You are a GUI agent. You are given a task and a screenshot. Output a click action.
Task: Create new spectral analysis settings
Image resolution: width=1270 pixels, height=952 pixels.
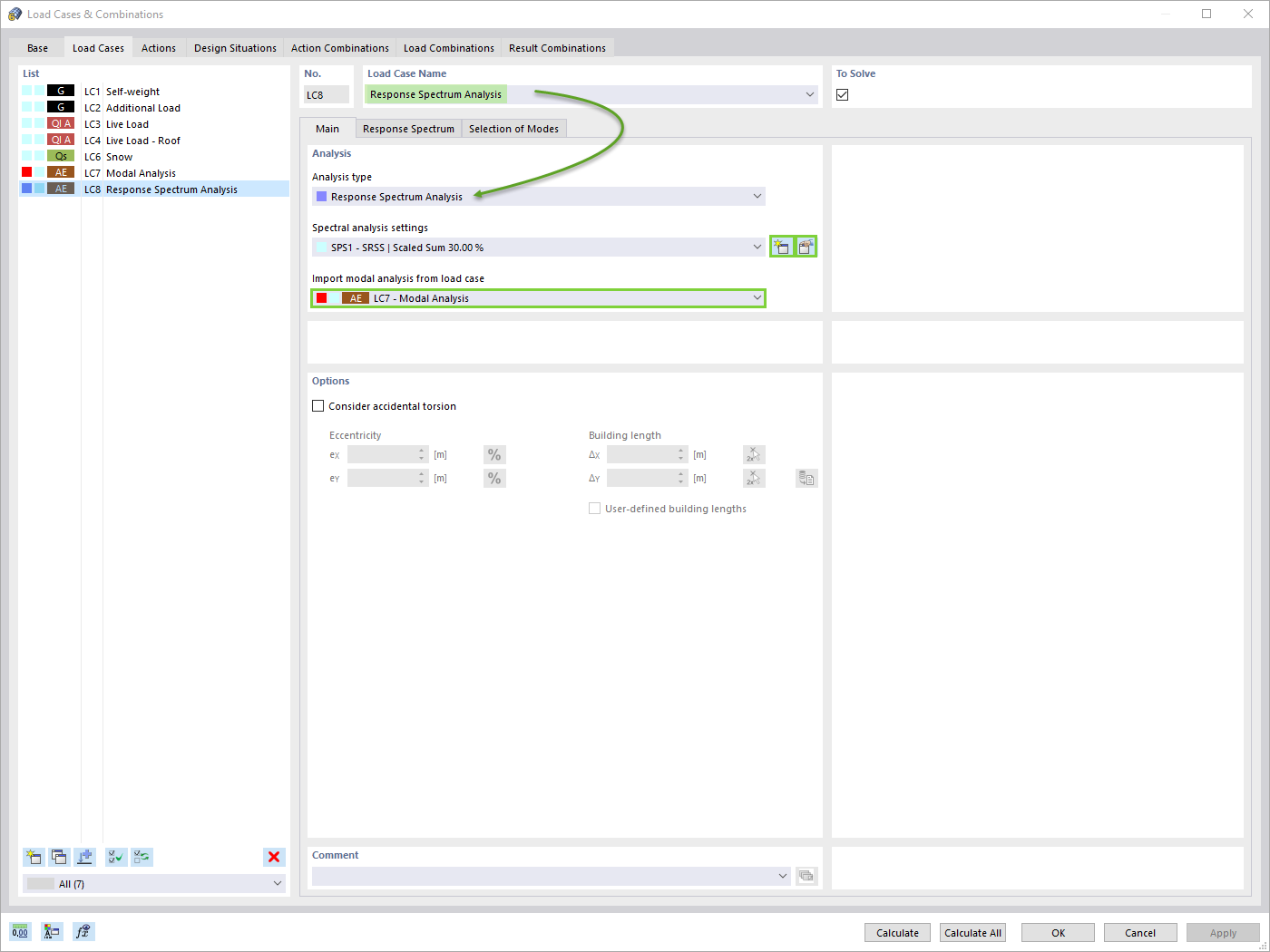point(781,246)
